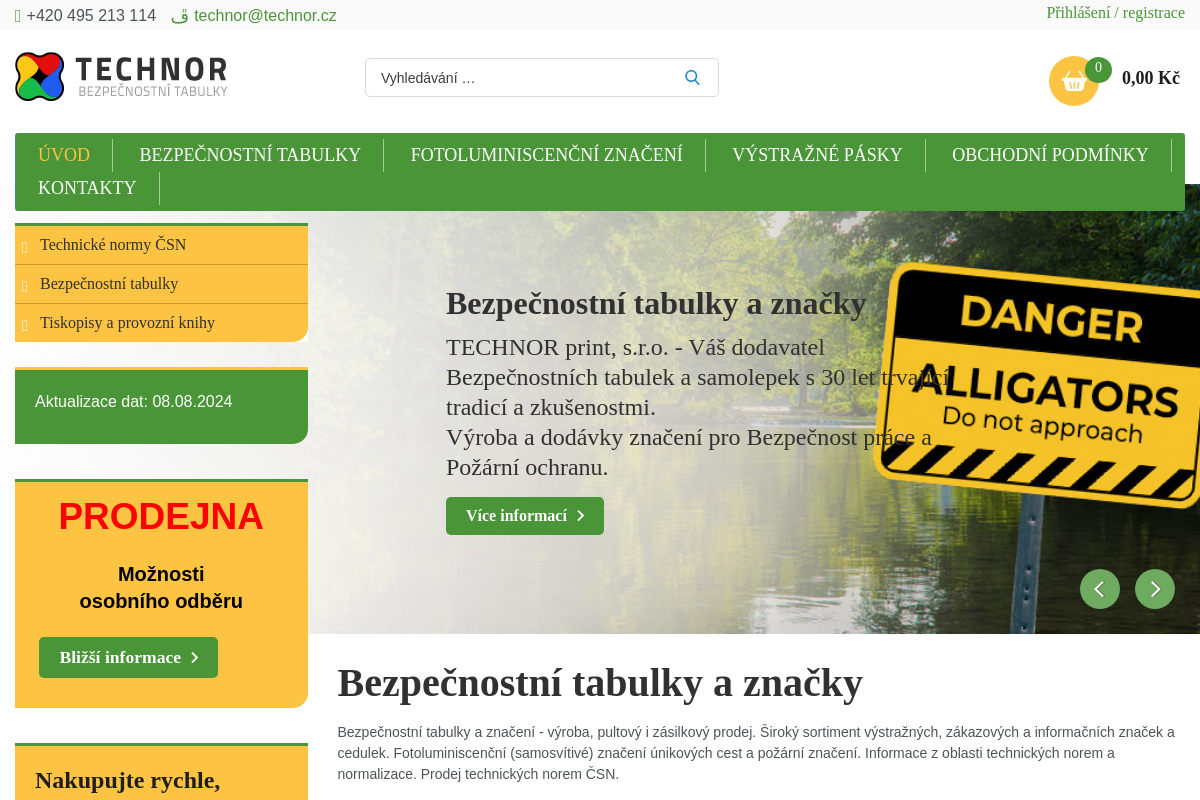Click the chevron inside Více informací button
This screenshot has height=800, width=1200.
(x=581, y=515)
